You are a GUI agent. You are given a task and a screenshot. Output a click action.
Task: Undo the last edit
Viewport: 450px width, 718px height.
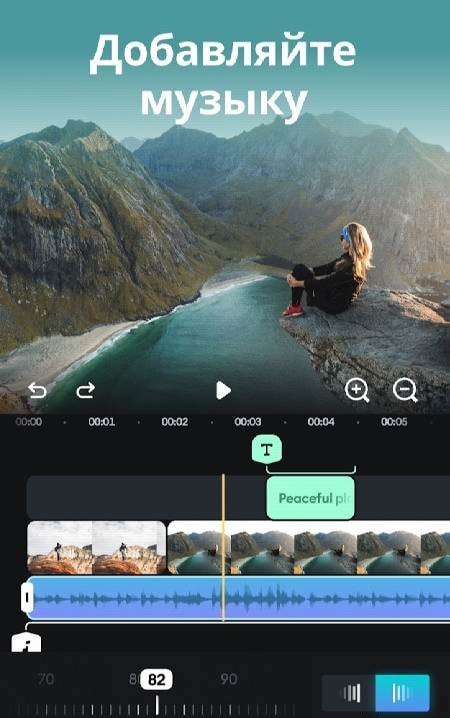coord(38,391)
